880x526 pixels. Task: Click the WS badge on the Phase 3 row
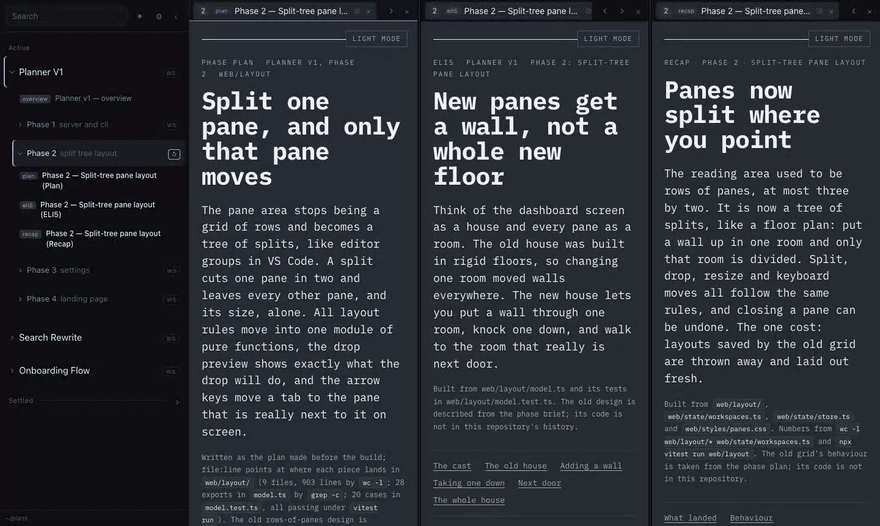[171, 271]
